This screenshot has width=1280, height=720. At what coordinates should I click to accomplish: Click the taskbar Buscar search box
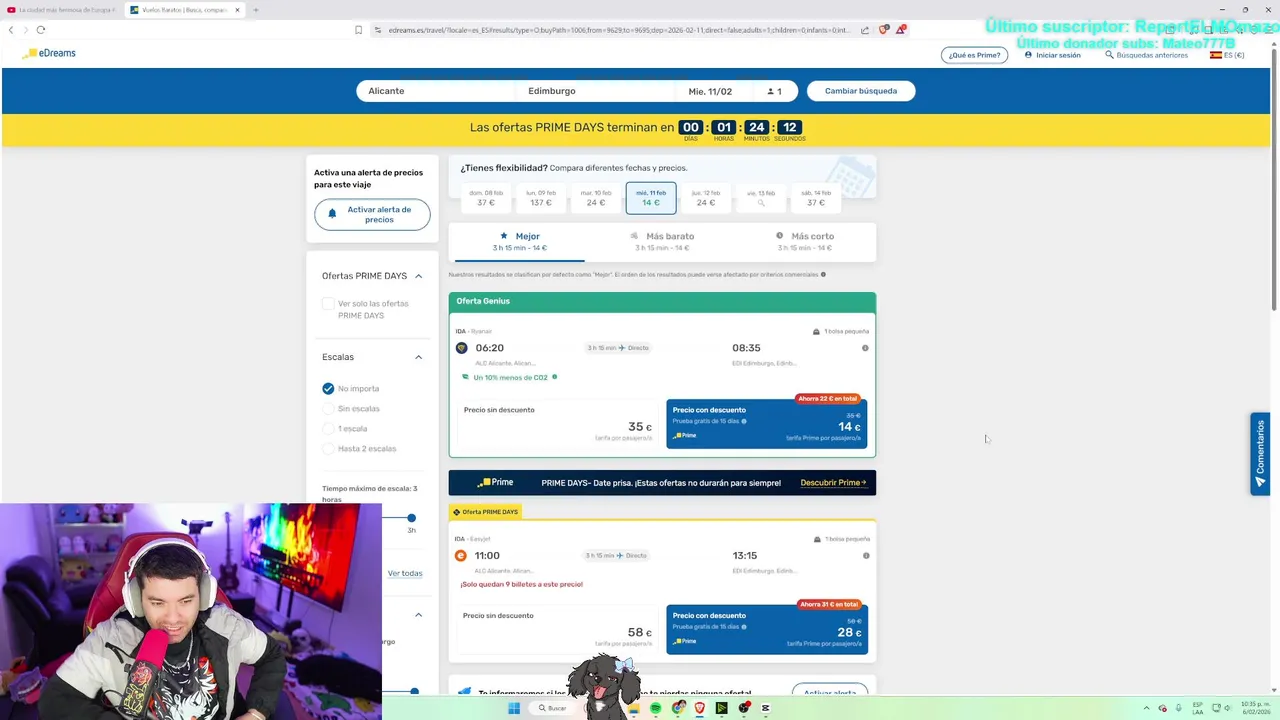[x=552, y=708]
